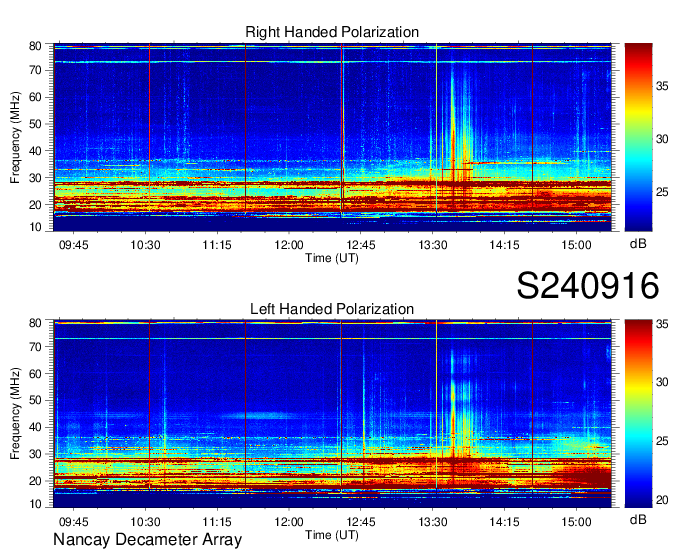Click the horizontal 73 MHz line in the Right Handed spectrogram
The width and height of the screenshot is (680, 552).
332,62
